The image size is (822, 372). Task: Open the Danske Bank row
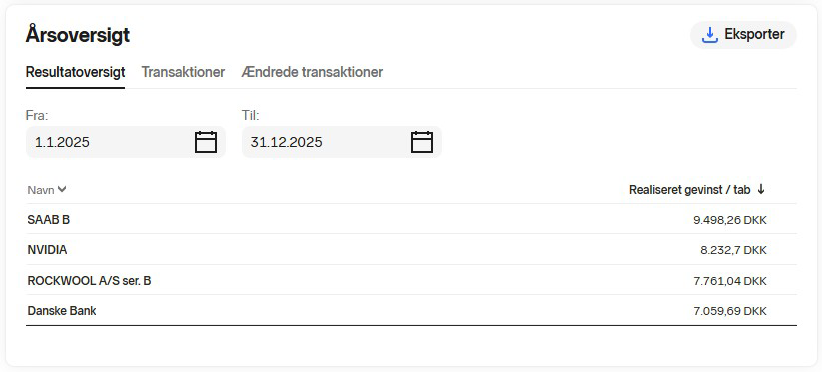coord(411,311)
